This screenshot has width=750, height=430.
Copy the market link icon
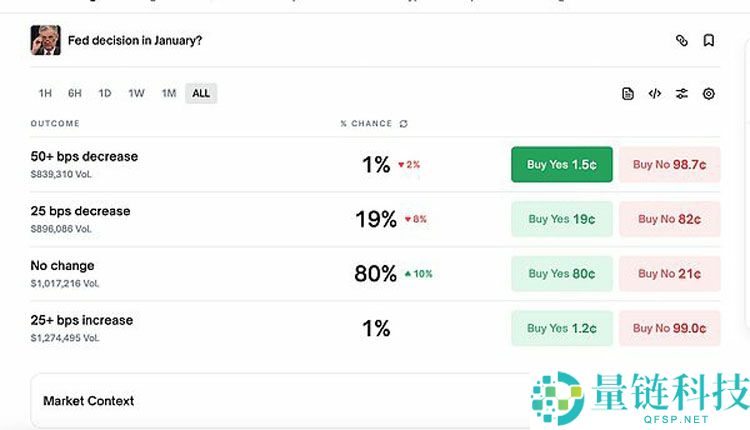[x=682, y=41]
